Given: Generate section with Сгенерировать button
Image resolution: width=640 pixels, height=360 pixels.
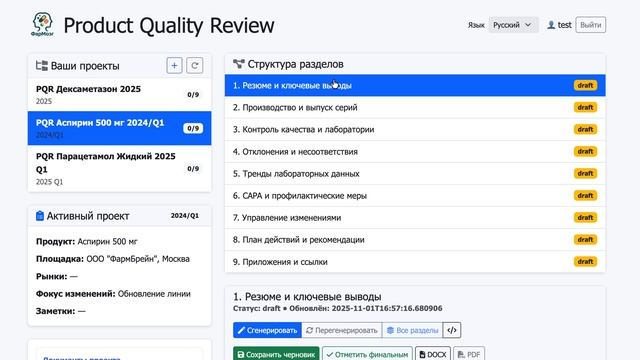Looking at the screenshot, I should pos(267,330).
